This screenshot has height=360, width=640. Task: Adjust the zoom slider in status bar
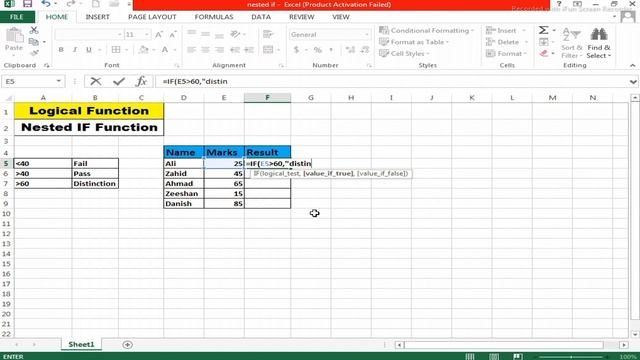(571, 356)
